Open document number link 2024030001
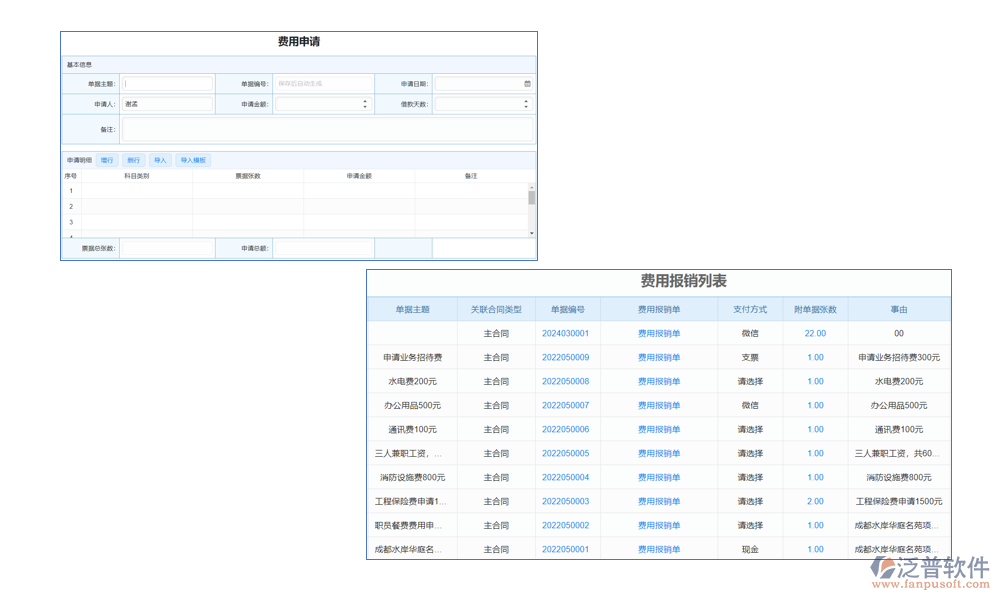This screenshot has height=600, width=1000. point(565,332)
